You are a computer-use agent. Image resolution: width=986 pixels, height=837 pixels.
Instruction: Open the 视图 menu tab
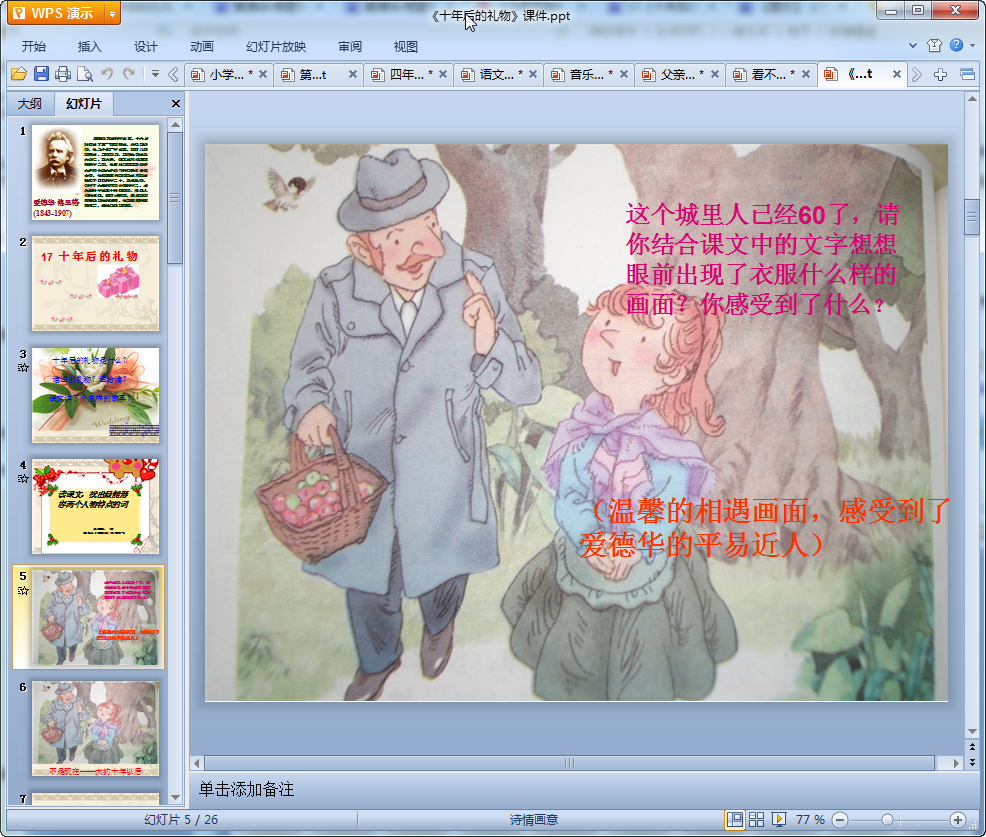point(406,47)
